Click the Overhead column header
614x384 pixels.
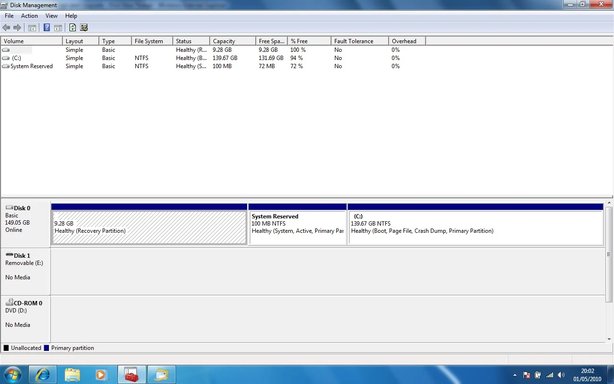tap(407, 41)
